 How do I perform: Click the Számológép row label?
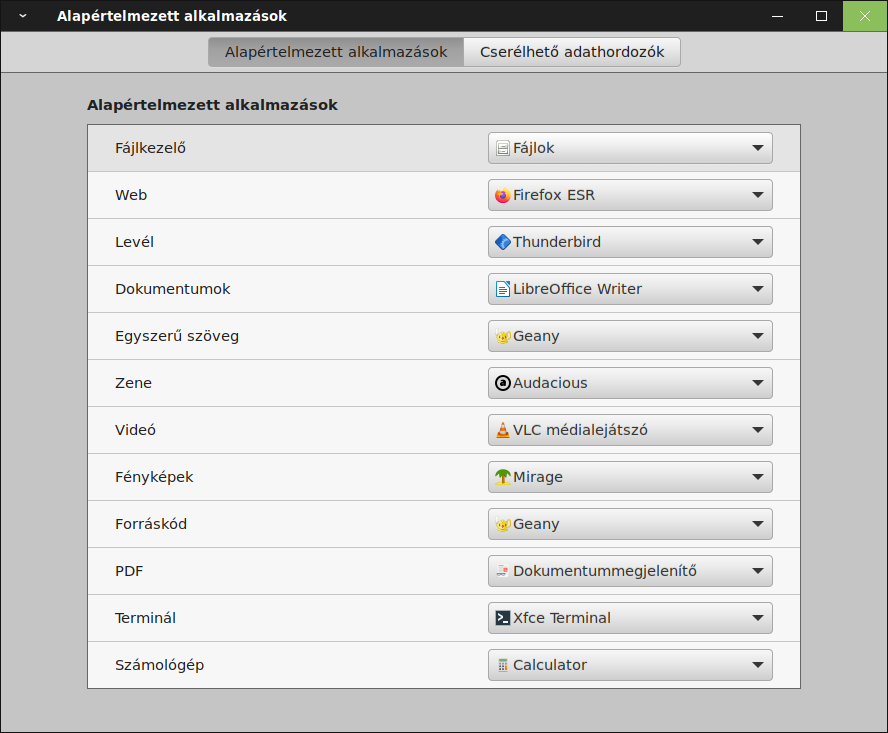point(159,666)
